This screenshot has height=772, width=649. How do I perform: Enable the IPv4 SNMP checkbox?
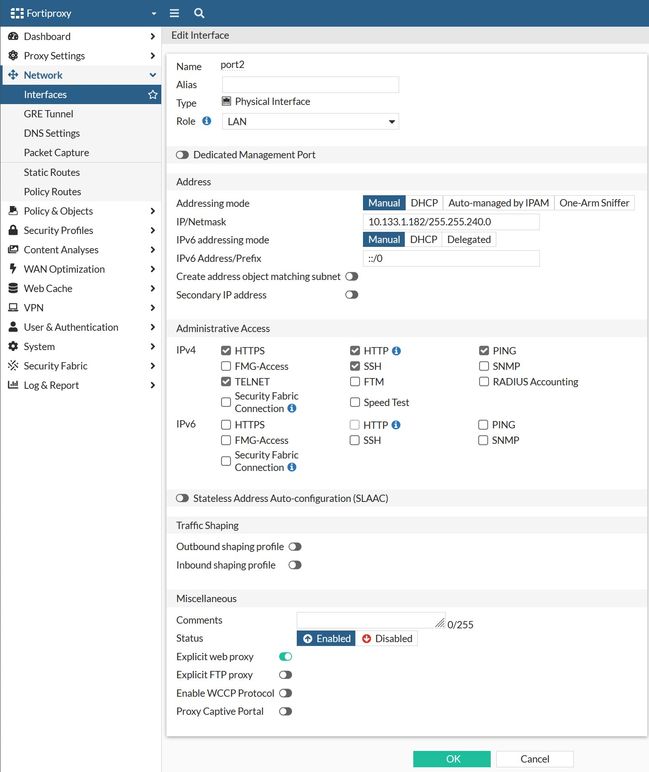pyautogui.click(x=484, y=366)
